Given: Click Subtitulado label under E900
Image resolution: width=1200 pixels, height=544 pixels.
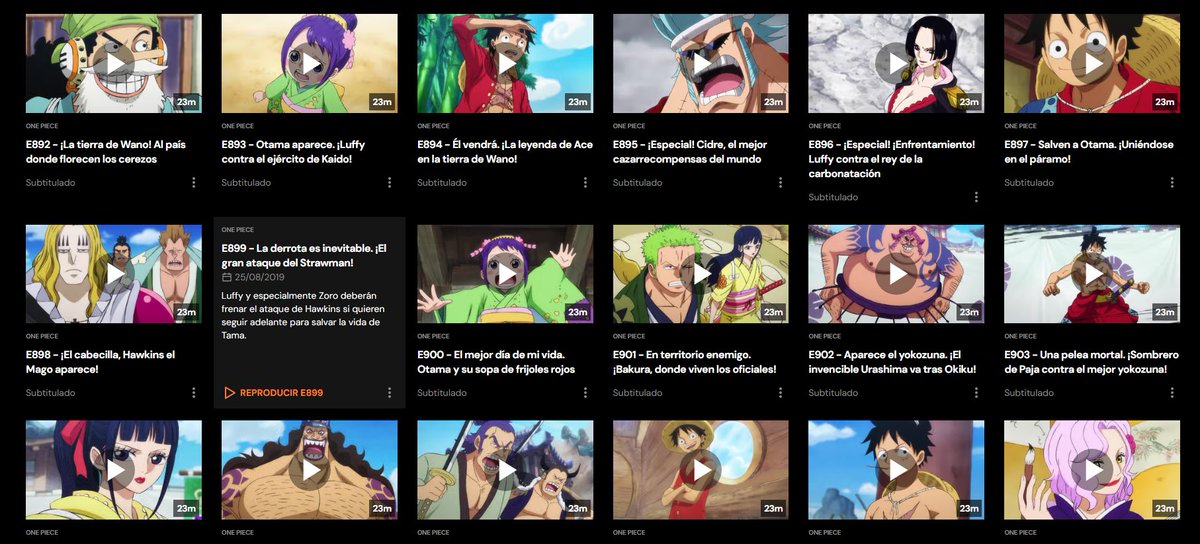Looking at the screenshot, I should (442, 393).
